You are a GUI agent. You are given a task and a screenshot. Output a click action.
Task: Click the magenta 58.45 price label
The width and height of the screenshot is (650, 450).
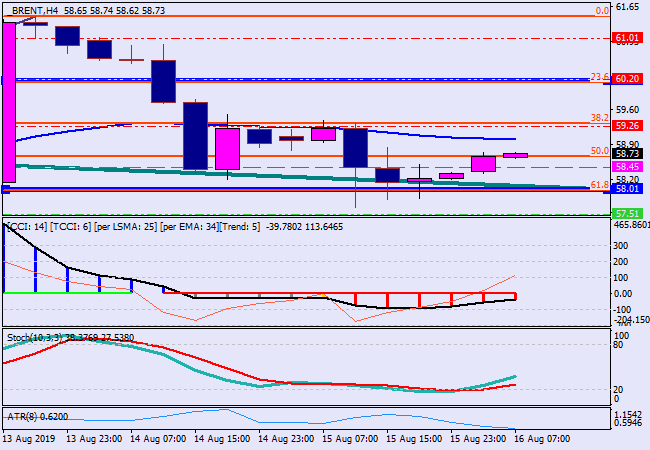coord(627,166)
